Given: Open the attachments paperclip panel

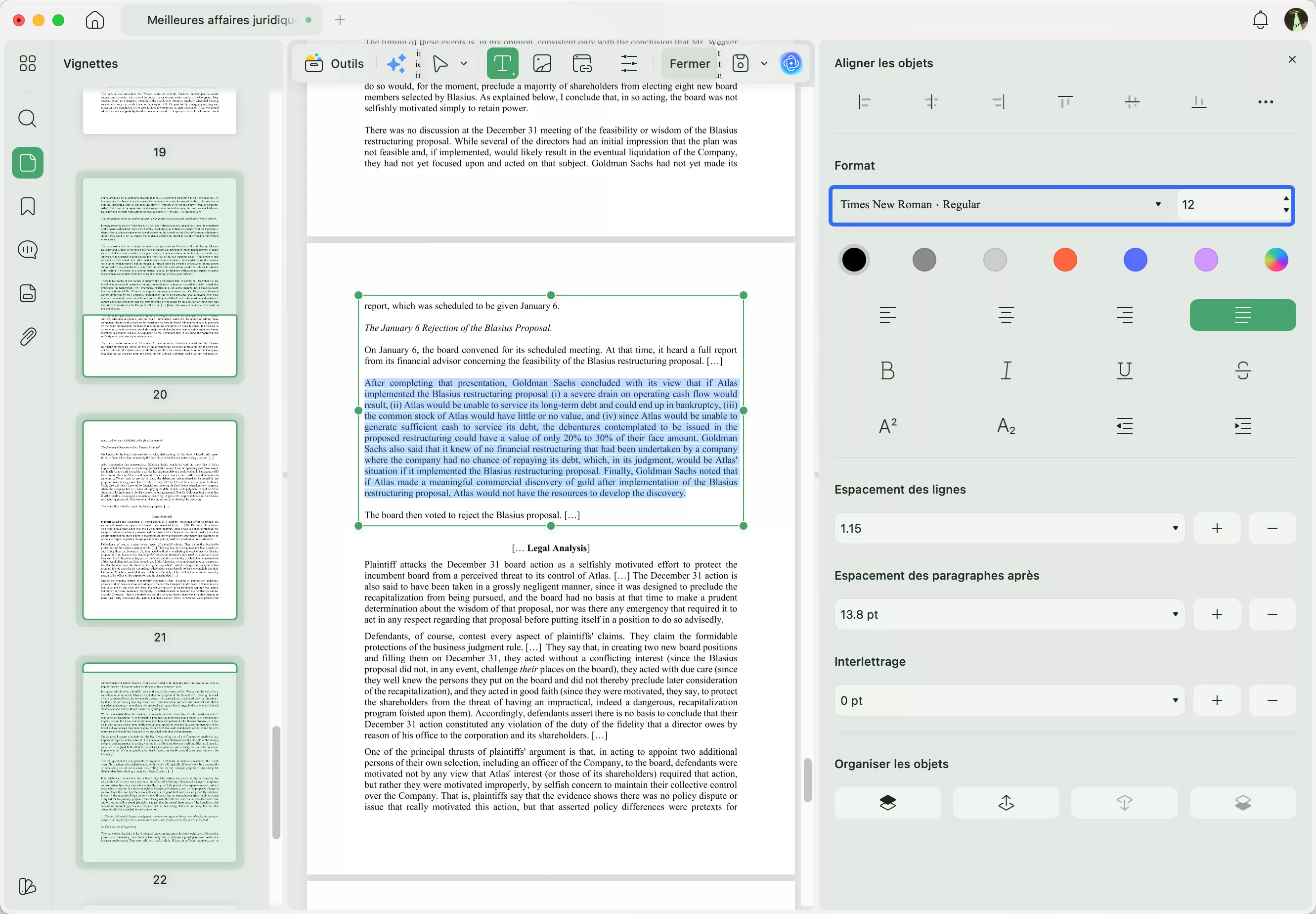Looking at the screenshot, I should [28, 337].
